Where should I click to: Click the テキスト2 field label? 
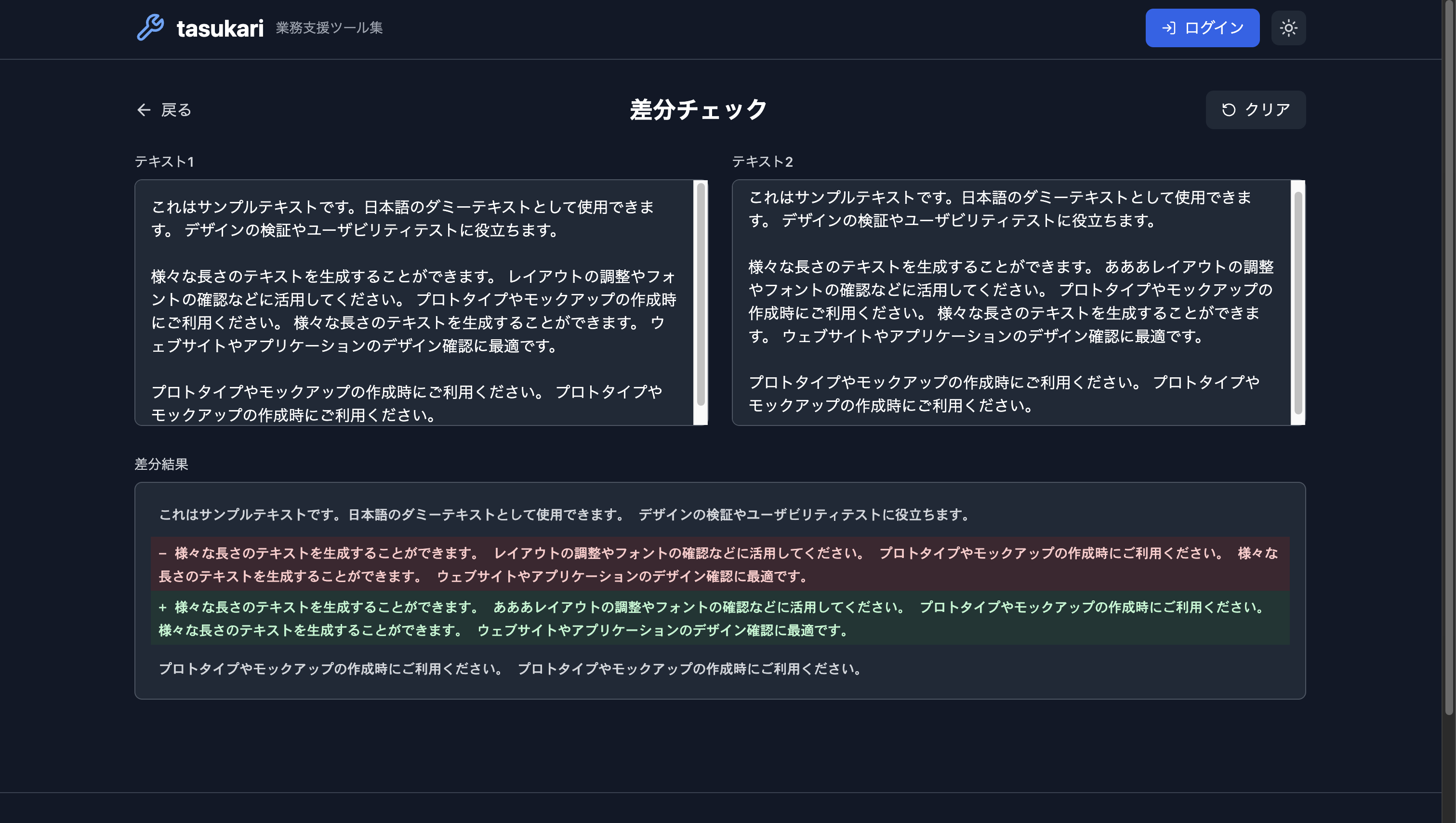tap(762, 162)
